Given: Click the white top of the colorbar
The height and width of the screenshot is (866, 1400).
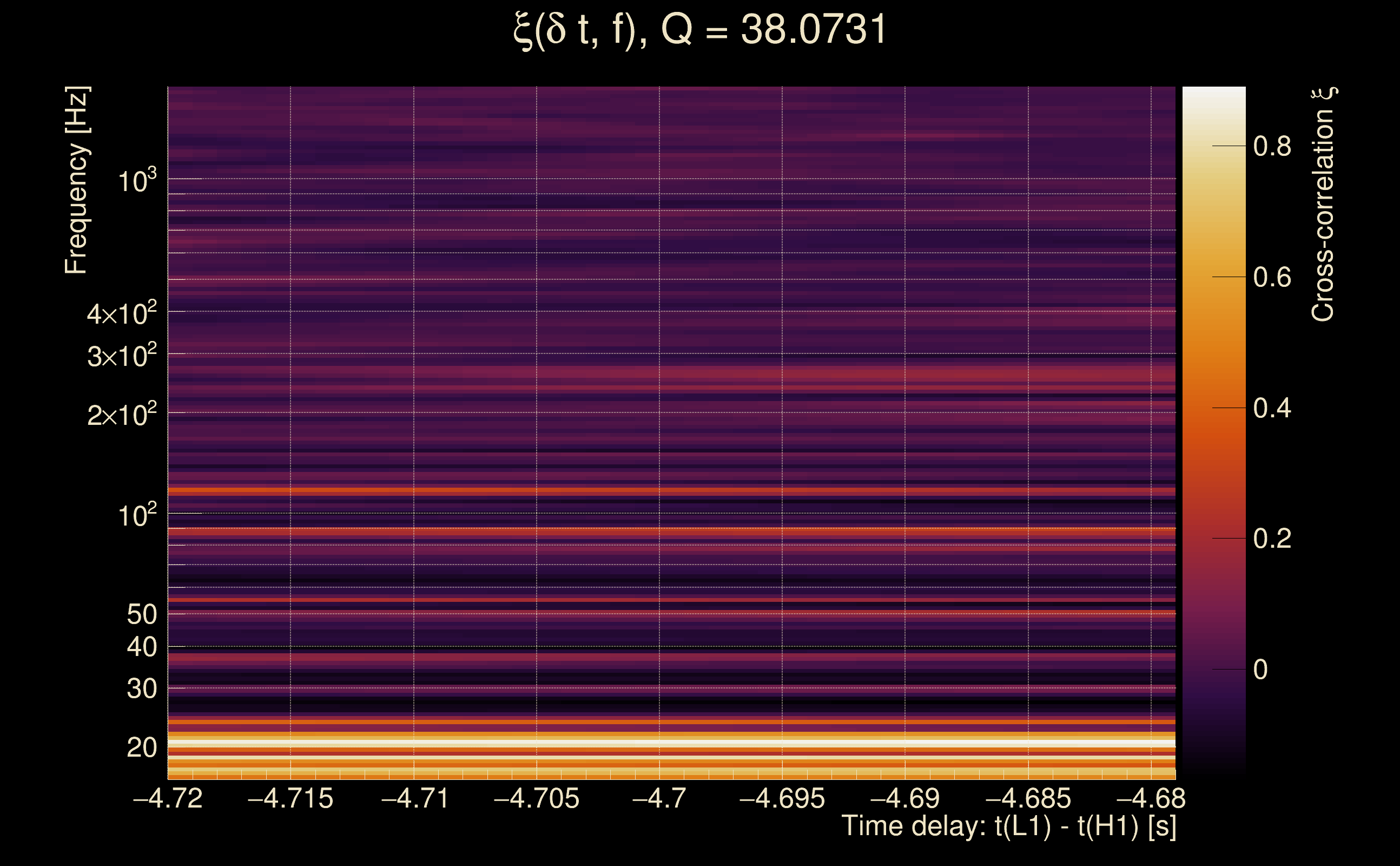Looking at the screenshot, I should (x=1214, y=97).
